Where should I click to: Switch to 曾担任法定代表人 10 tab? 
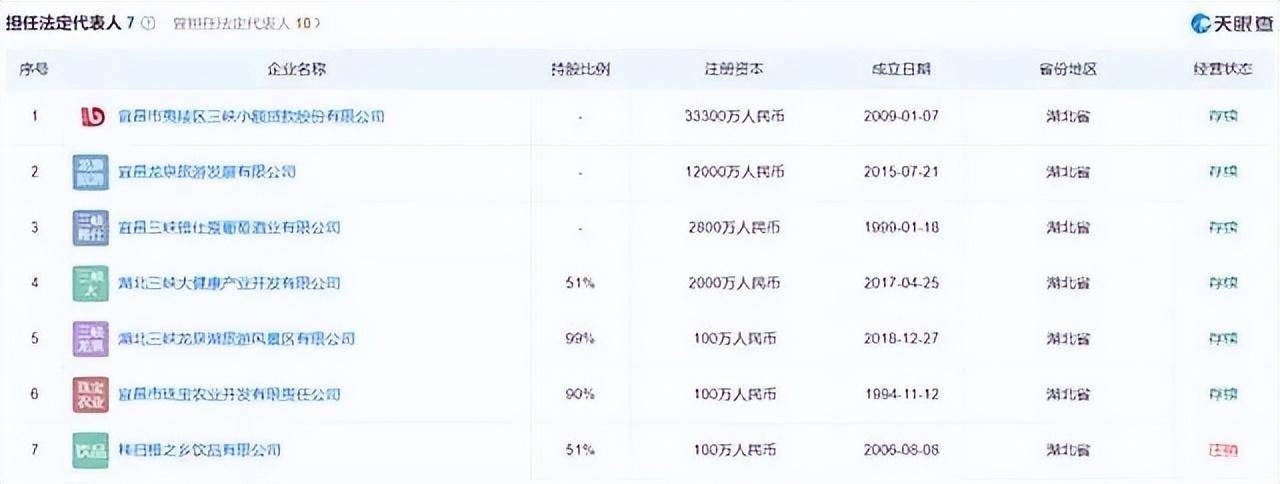tap(247, 22)
